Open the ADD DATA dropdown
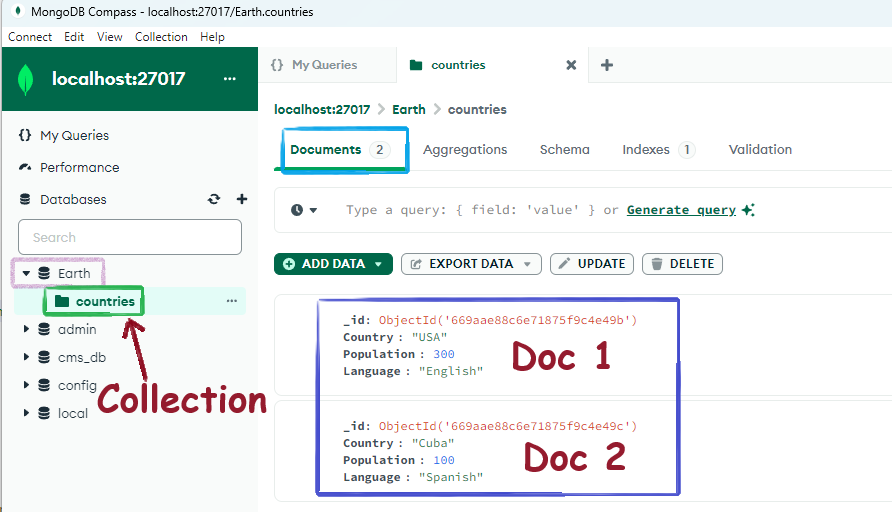The width and height of the screenshot is (892, 512). click(x=378, y=264)
